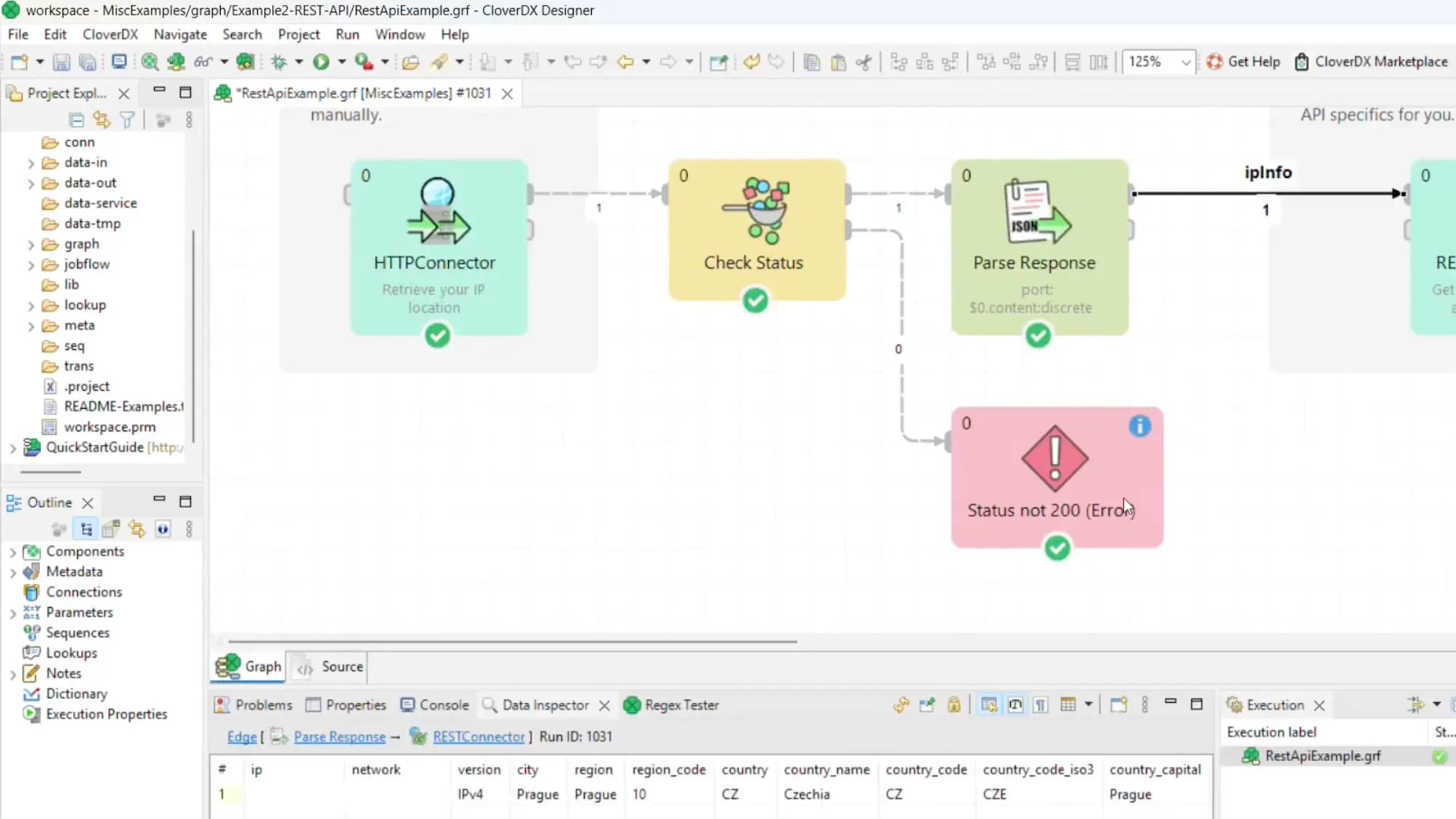Click the Paste clipboard icon
Screen dimensions: 1456x819
point(838,62)
